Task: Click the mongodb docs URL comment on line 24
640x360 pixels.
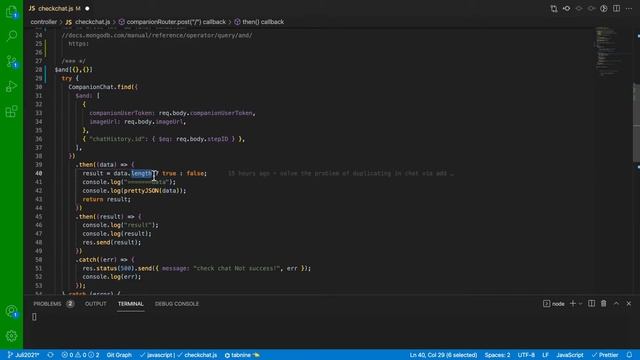Action: click(x=157, y=36)
